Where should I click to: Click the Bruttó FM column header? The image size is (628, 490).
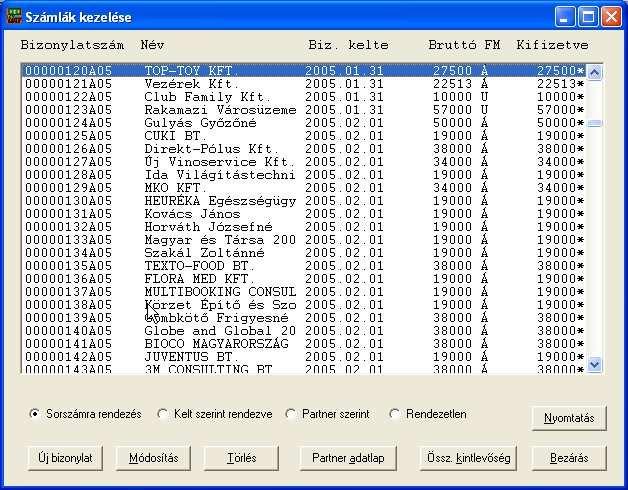[x=464, y=45]
